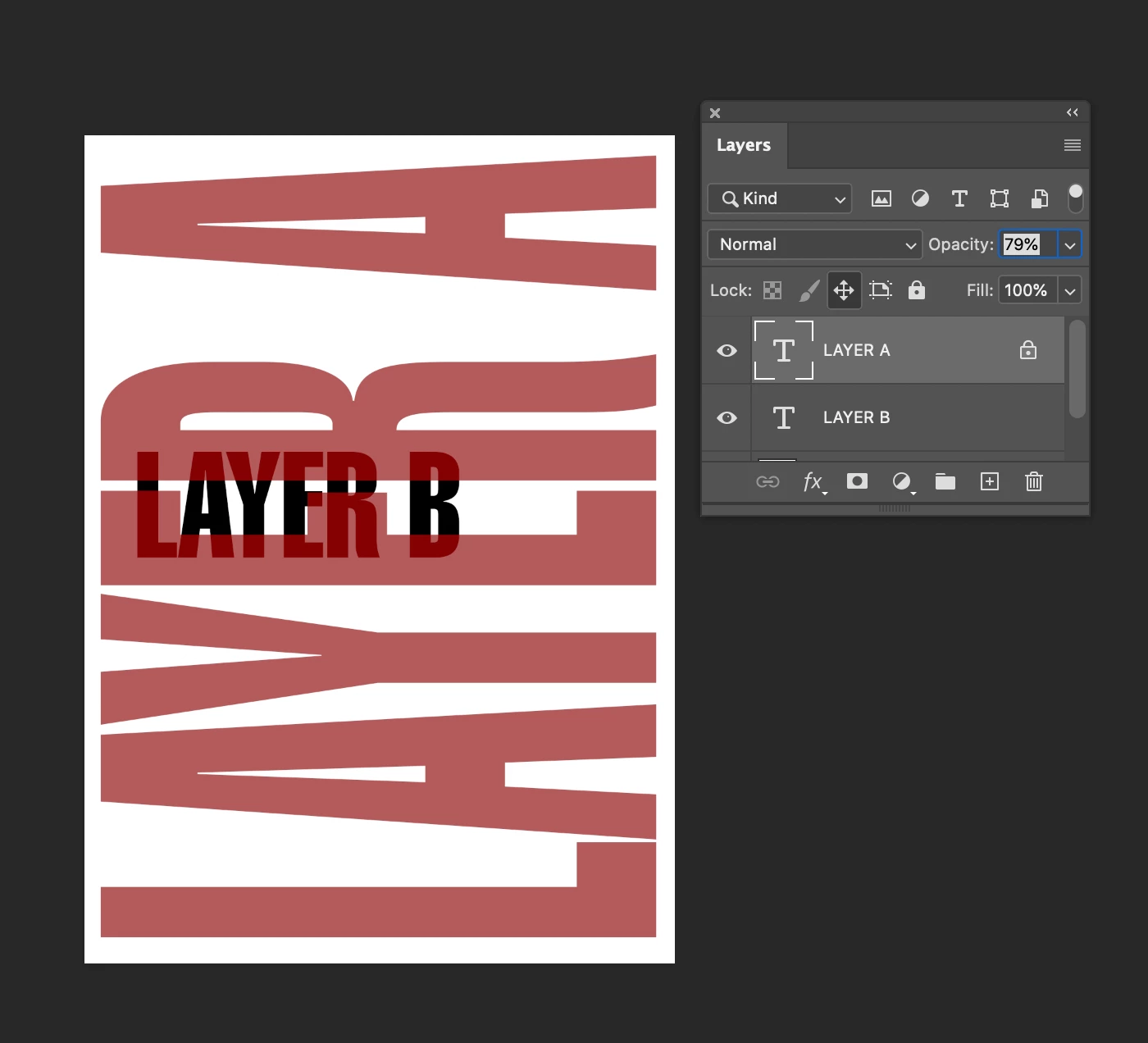Open the Opacity slider dropdown arrow
Viewport: 1148px width, 1043px height.
click(x=1070, y=244)
